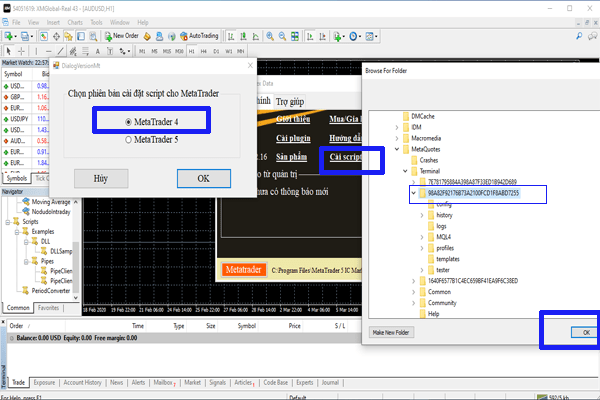Select the Trendline drawing tool
The width and height of the screenshot is (600, 400).
point(60,51)
